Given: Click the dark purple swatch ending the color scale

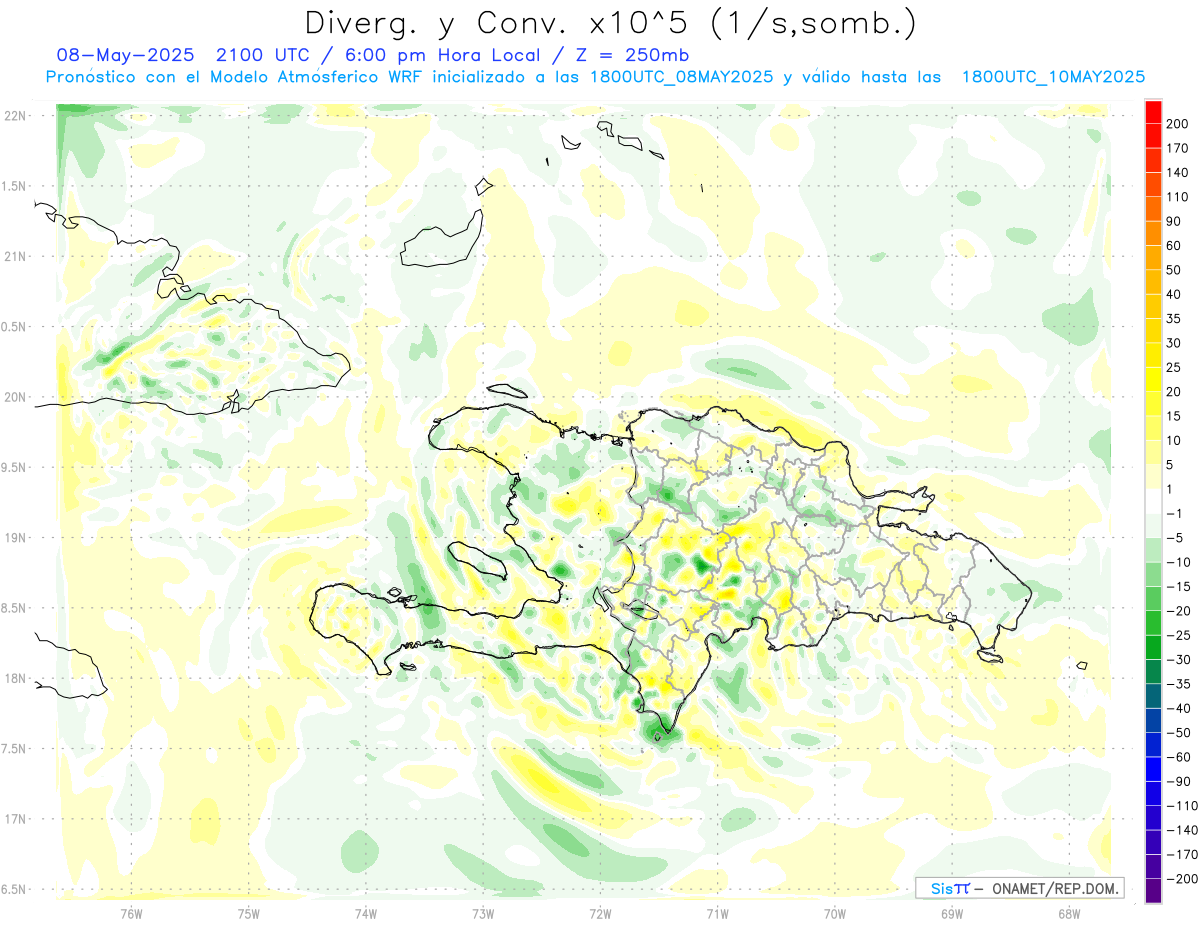Looking at the screenshot, I should [1154, 891].
